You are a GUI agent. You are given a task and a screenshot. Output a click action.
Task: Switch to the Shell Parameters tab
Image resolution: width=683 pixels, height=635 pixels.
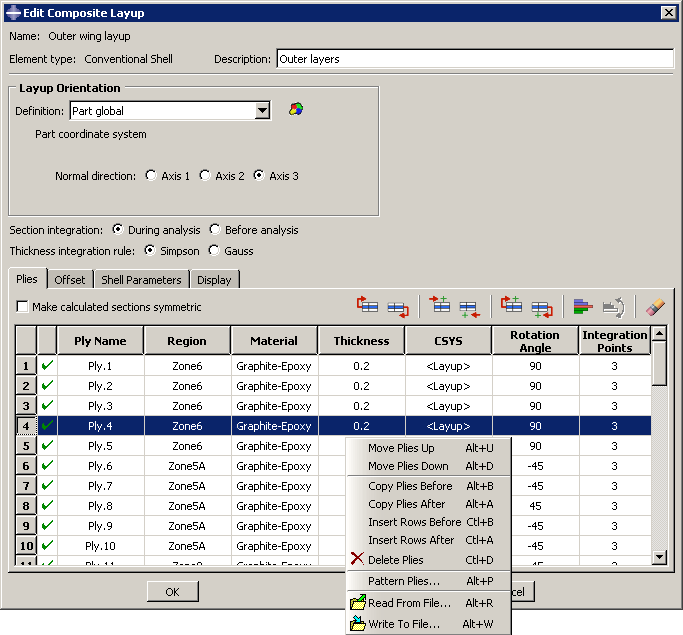(140, 280)
